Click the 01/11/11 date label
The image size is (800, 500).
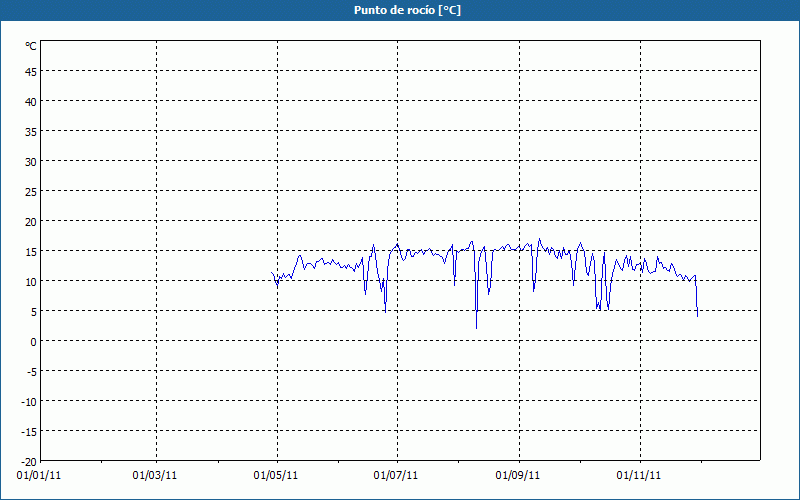tap(639, 476)
